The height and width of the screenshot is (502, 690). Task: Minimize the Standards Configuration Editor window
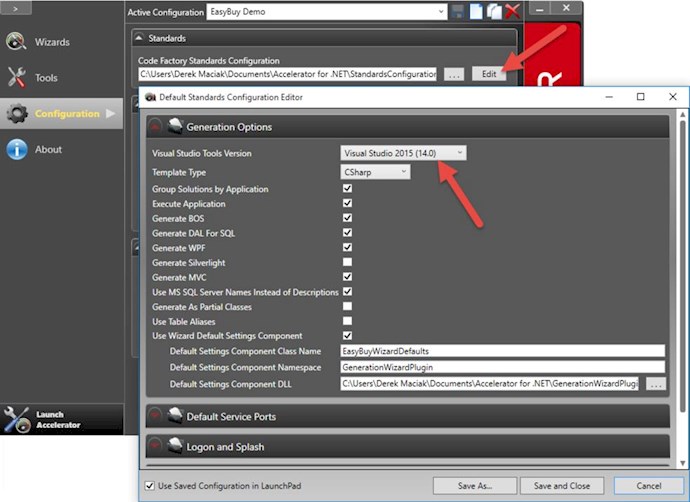[609, 97]
